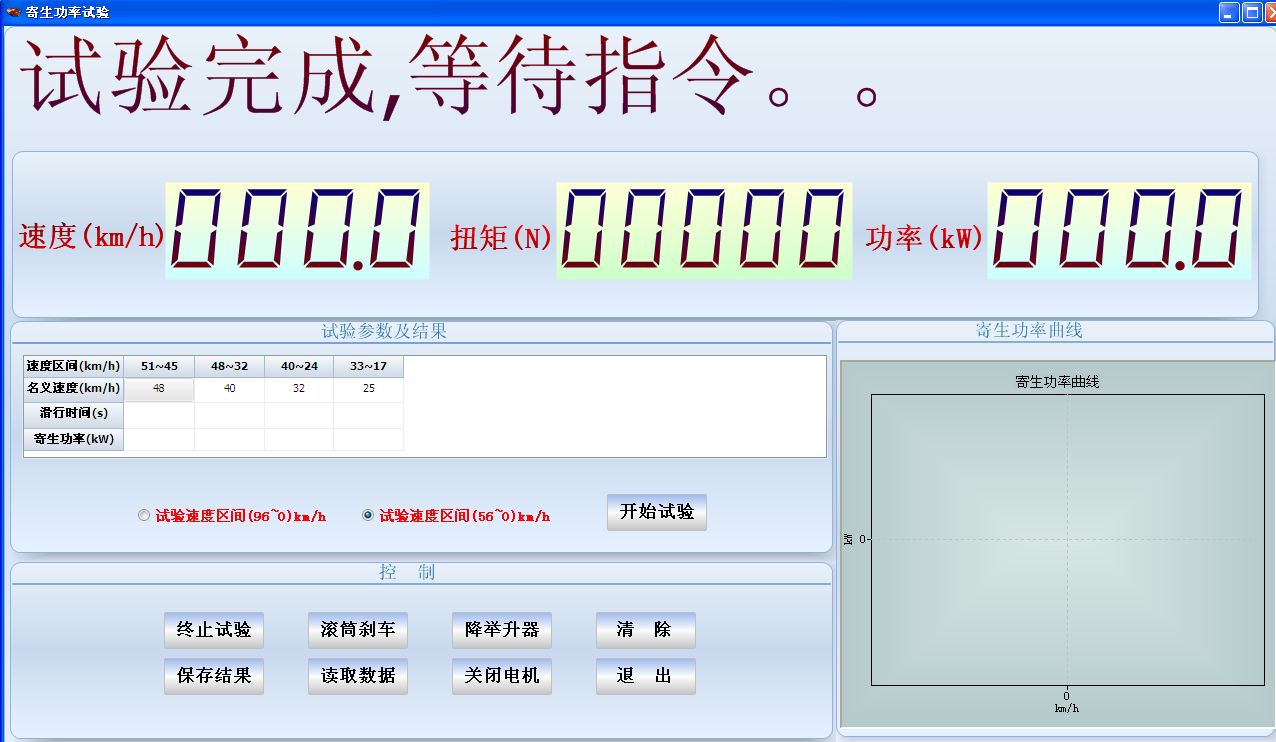Click the nominal speed cell showing 48
The image size is (1276, 742).
[159, 389]
